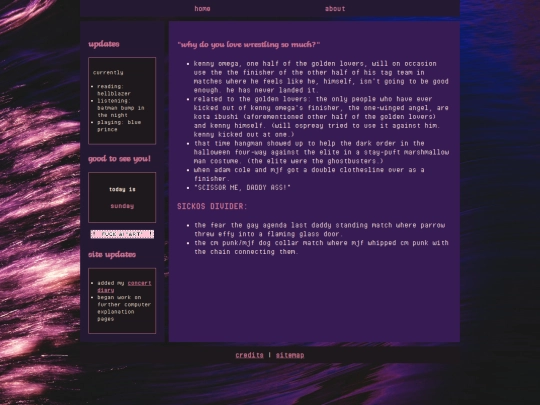
Task: Click the 'began work on further computer' update
Action: [x=124, y=308]
